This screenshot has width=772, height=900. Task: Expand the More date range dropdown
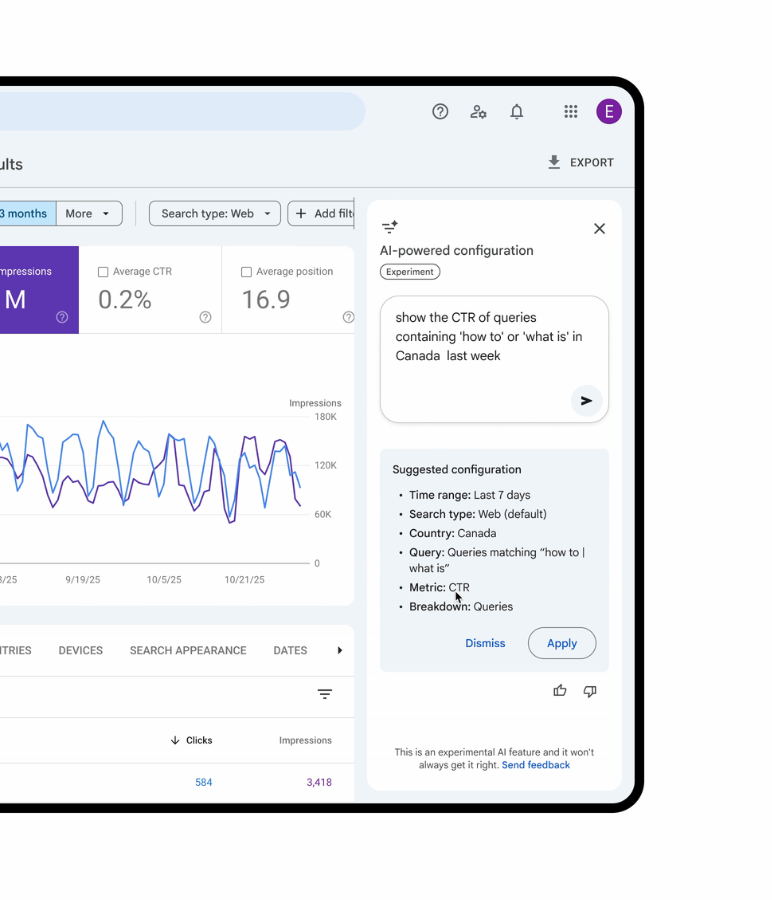click(89, 214)
